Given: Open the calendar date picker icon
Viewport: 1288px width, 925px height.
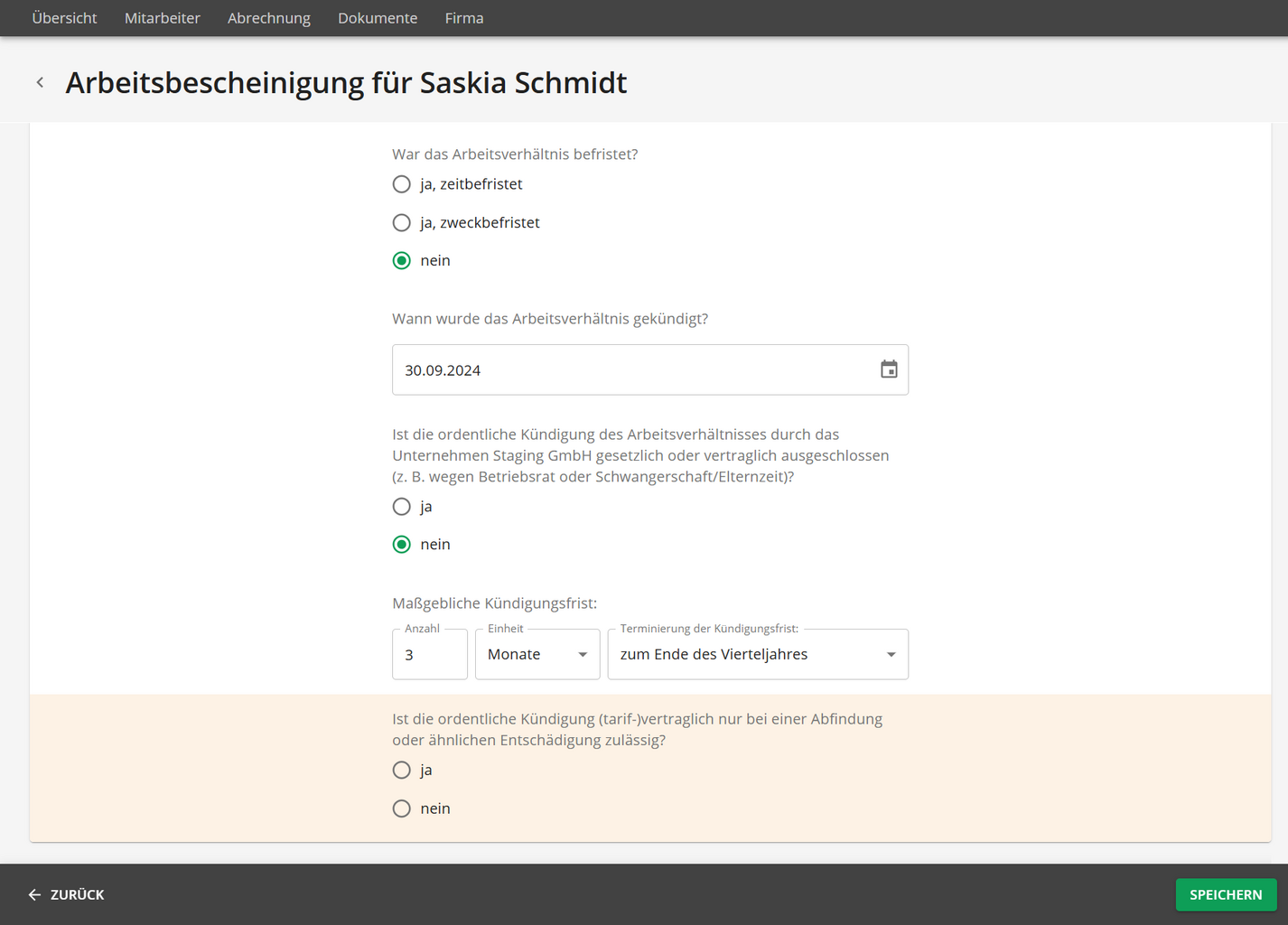Looking at the screenshot, I should [889, 369].
